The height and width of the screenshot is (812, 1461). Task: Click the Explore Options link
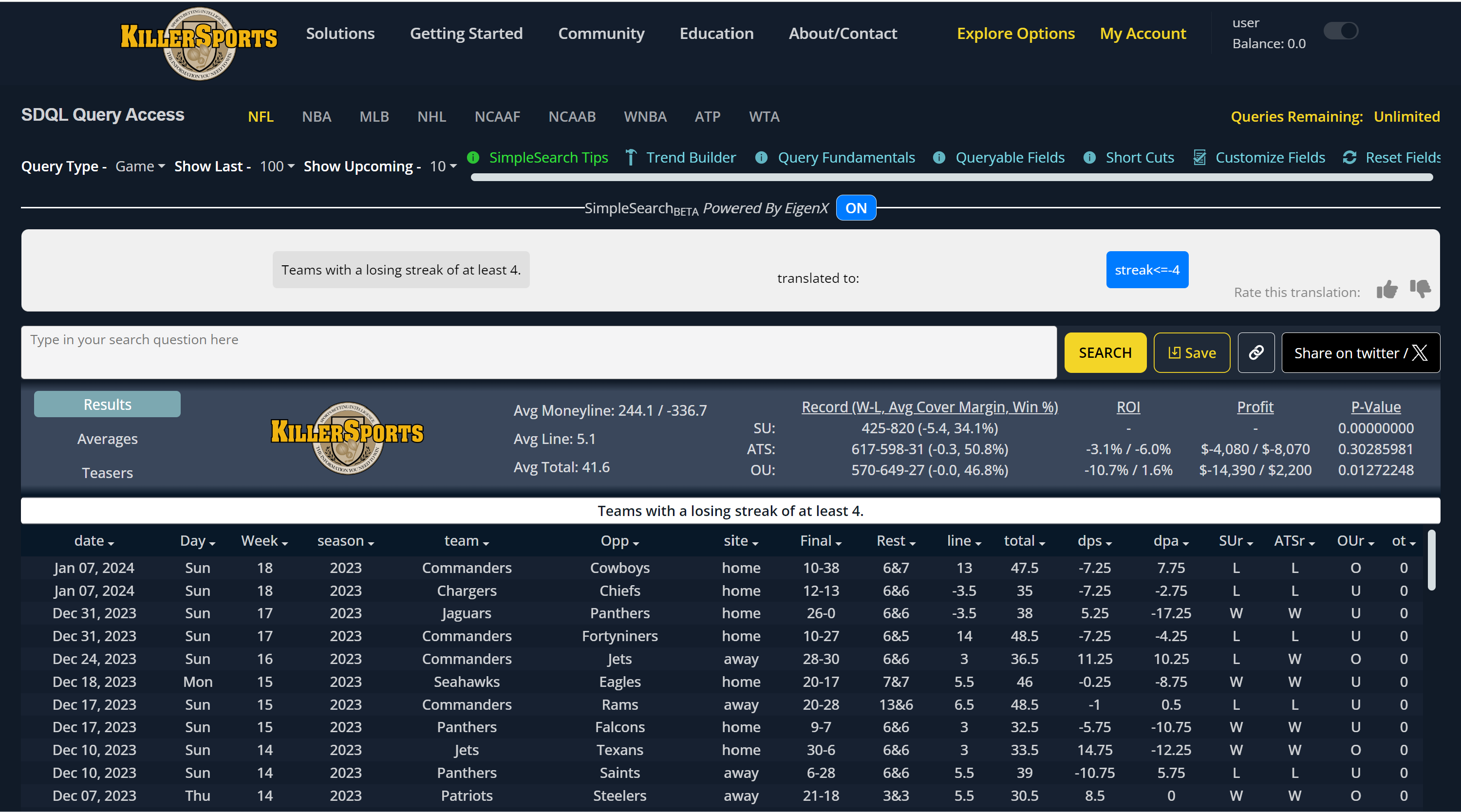pos(1016,34)
